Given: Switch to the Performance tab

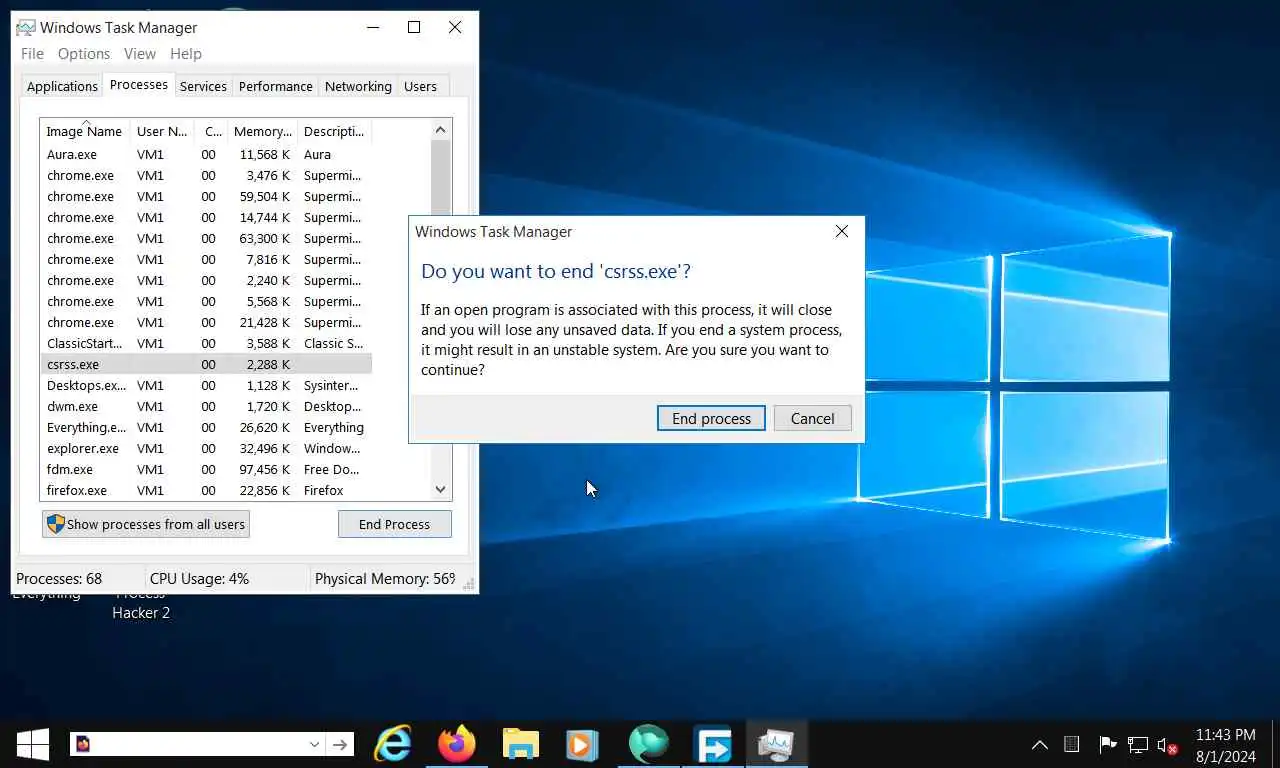Looking at the screenshot, I should tap(276, 86).
